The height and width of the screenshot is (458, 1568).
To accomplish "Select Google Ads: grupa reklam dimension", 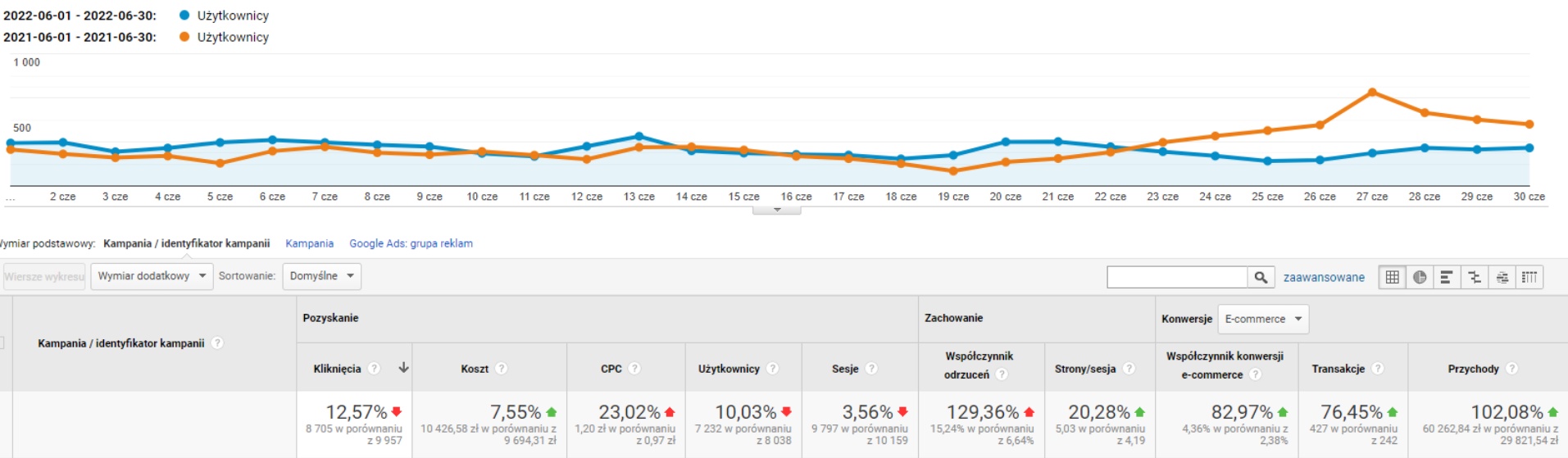I will 411,243.
